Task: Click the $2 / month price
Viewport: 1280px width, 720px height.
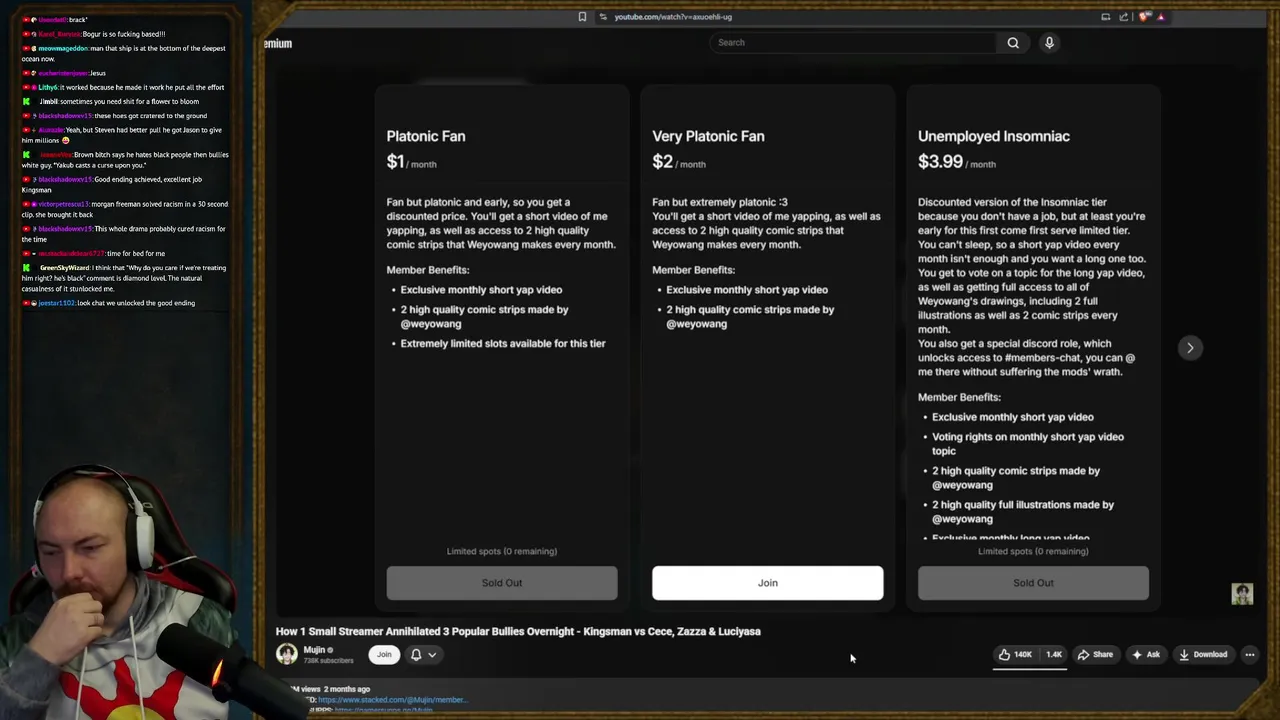Action: pos(679,162)
